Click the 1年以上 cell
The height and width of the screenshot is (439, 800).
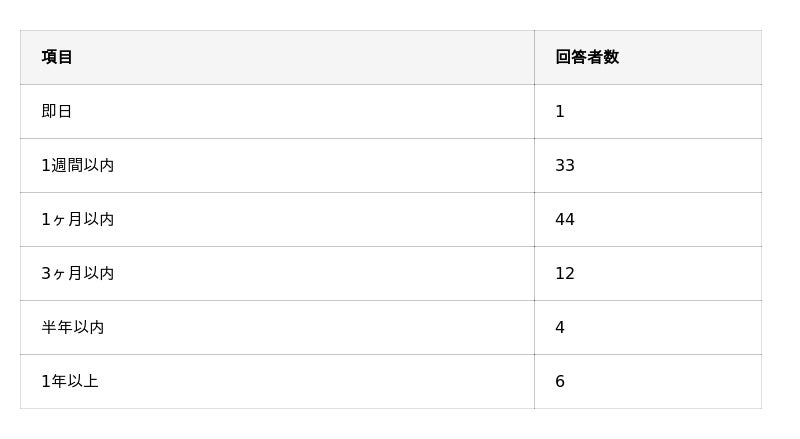coord(69,381)
